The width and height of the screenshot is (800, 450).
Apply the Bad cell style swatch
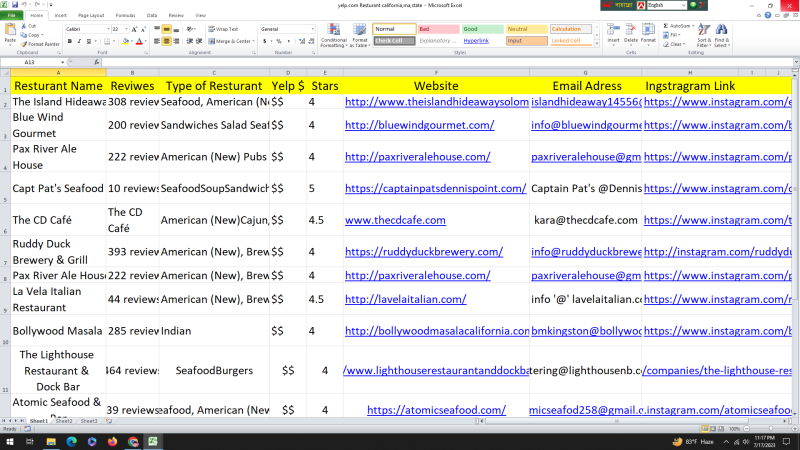tap(438, 29)
